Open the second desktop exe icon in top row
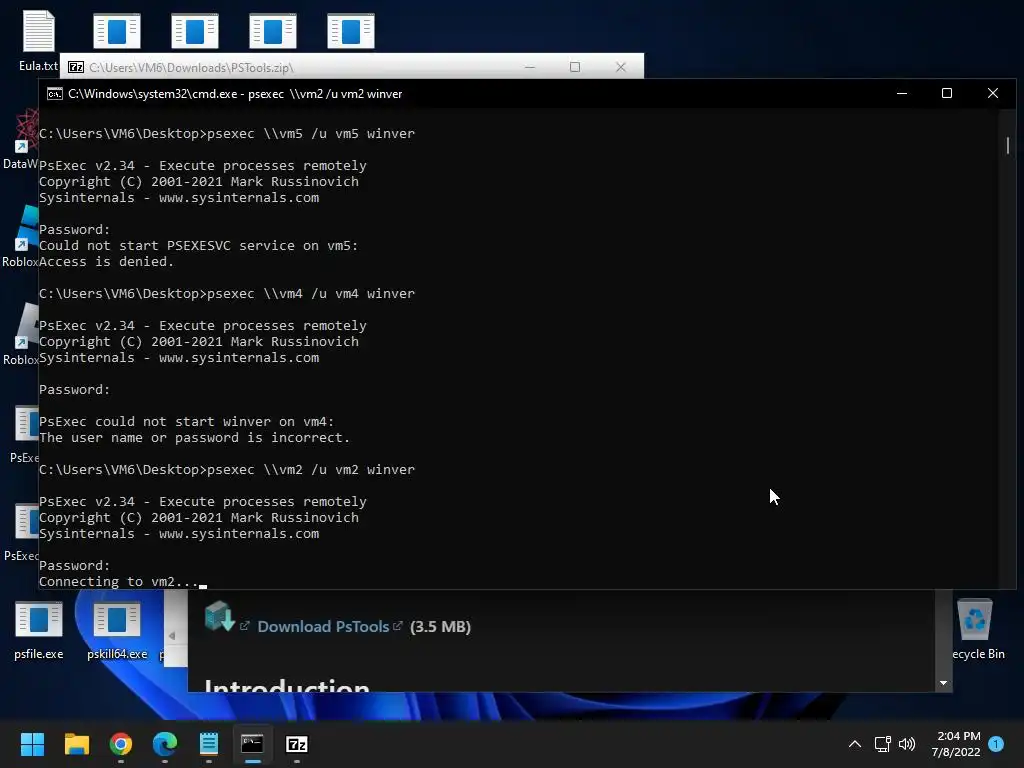Viewport: 1024px width, 768px height. point(195,31)
